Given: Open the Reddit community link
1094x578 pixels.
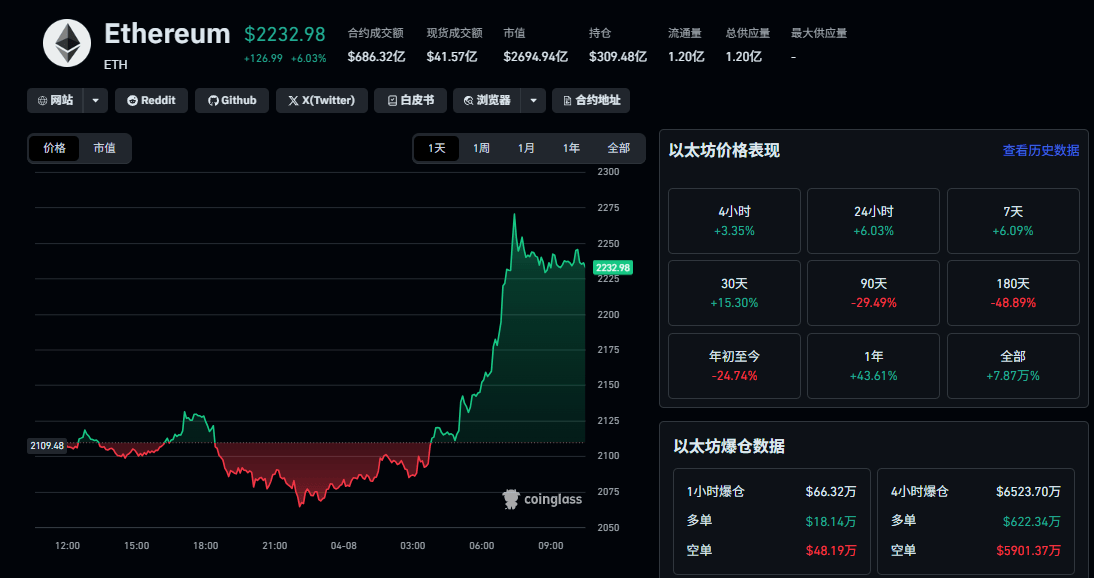Looking at the screenshot, I should point(151,100).
